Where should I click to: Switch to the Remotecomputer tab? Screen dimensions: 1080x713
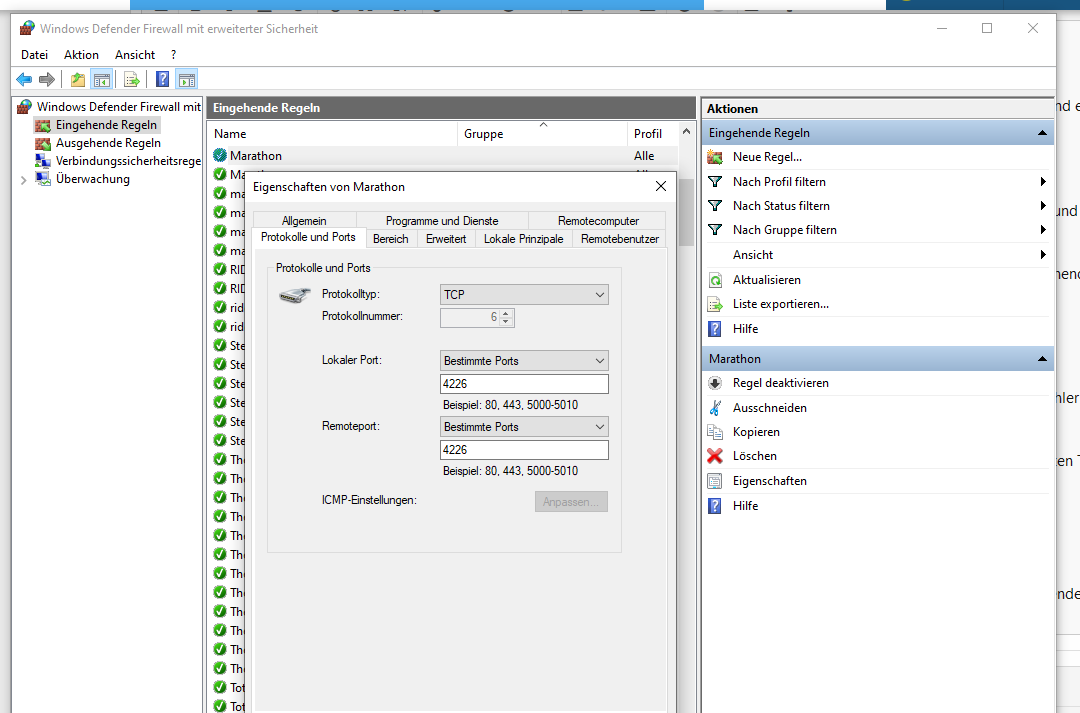pos(598,220)
